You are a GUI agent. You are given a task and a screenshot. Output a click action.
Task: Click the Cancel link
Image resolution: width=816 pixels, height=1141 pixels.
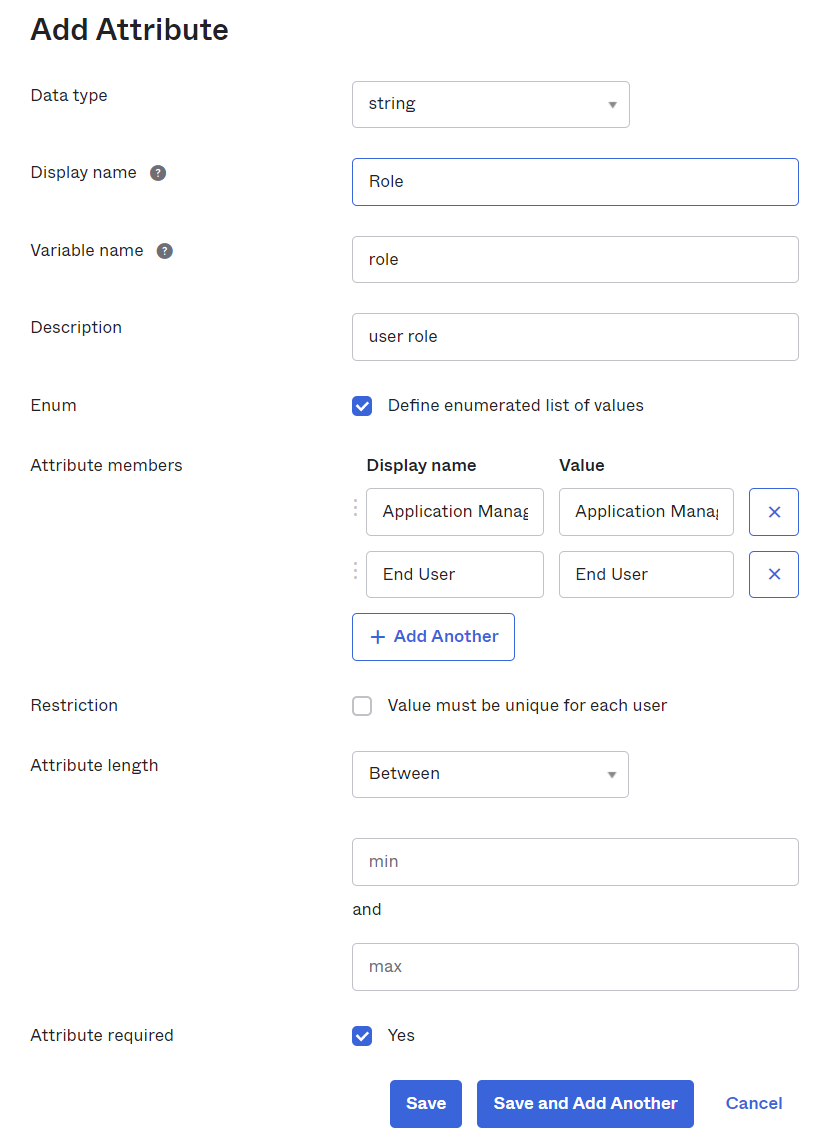(753, 1103)
